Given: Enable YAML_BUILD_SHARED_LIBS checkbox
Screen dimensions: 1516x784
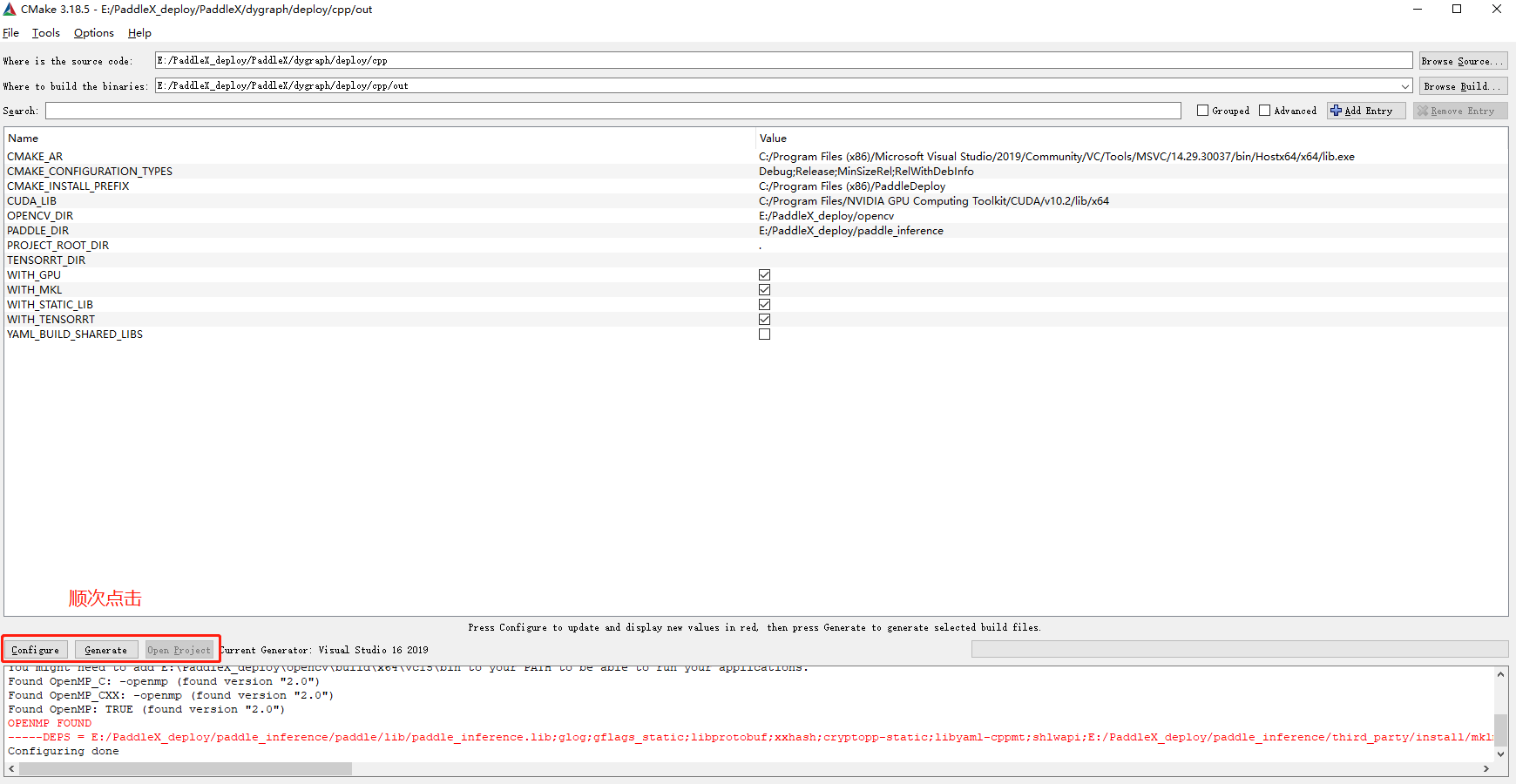Looking at the screenshot, I should click(x=764, y=335).
